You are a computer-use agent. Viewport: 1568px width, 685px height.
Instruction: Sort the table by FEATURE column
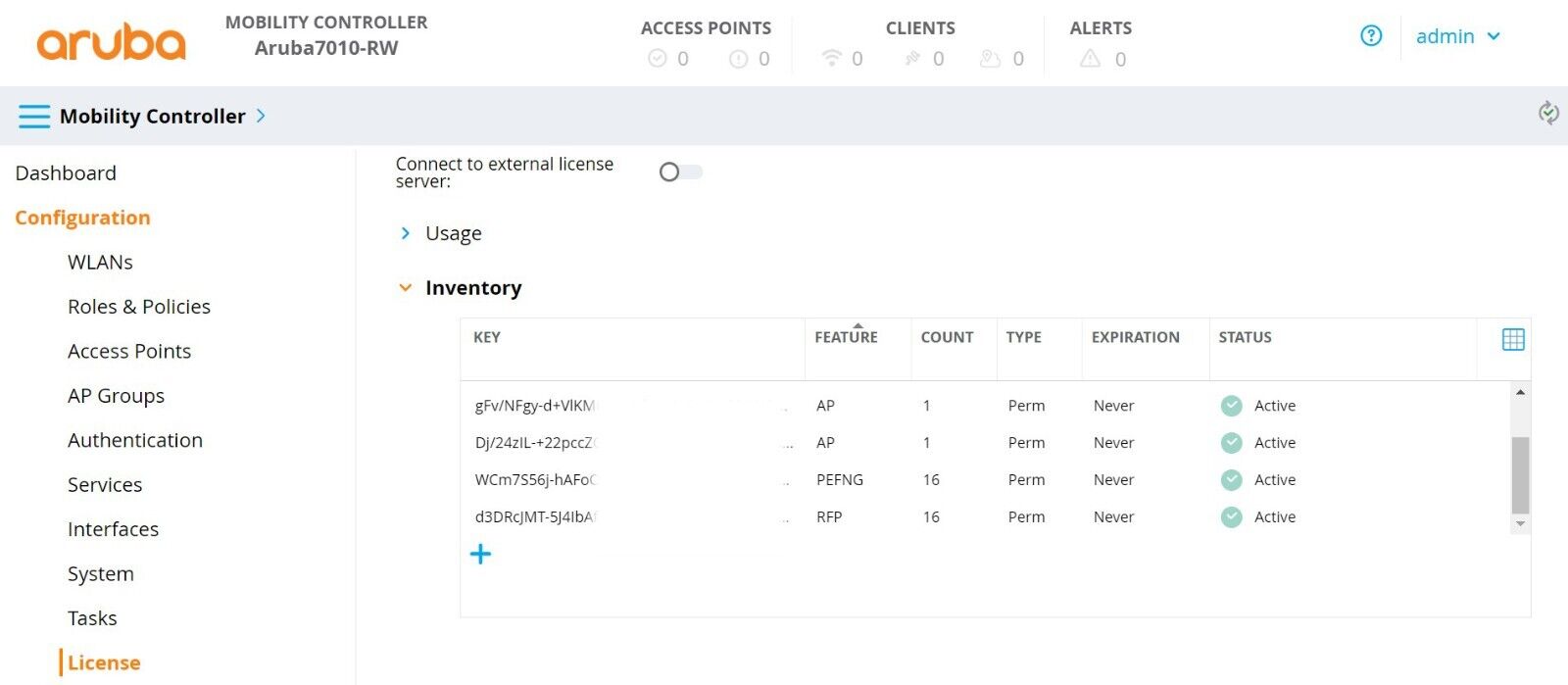tap(846, 337)
